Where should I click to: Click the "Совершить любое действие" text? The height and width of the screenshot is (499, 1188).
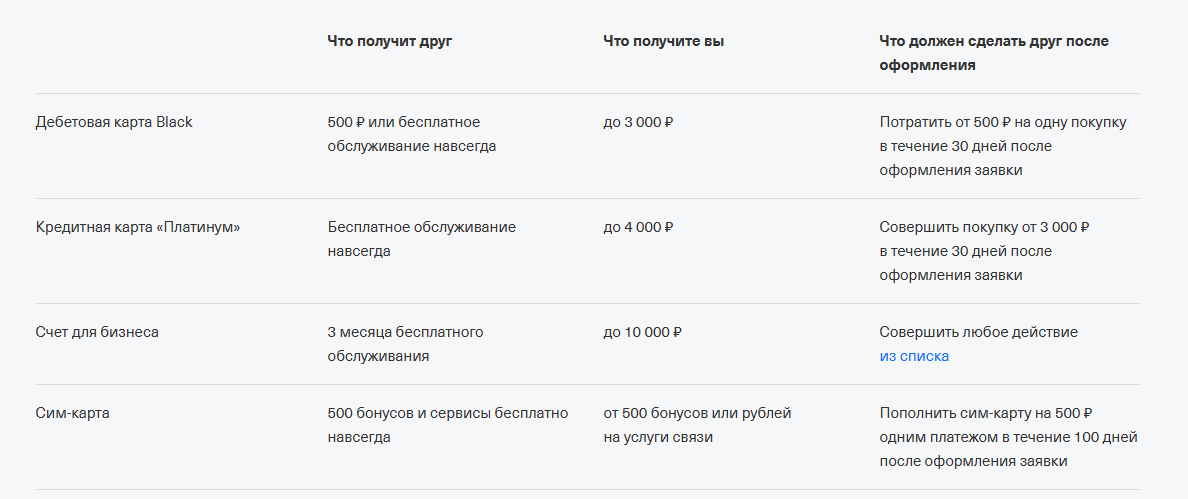(x=978, y=332)
